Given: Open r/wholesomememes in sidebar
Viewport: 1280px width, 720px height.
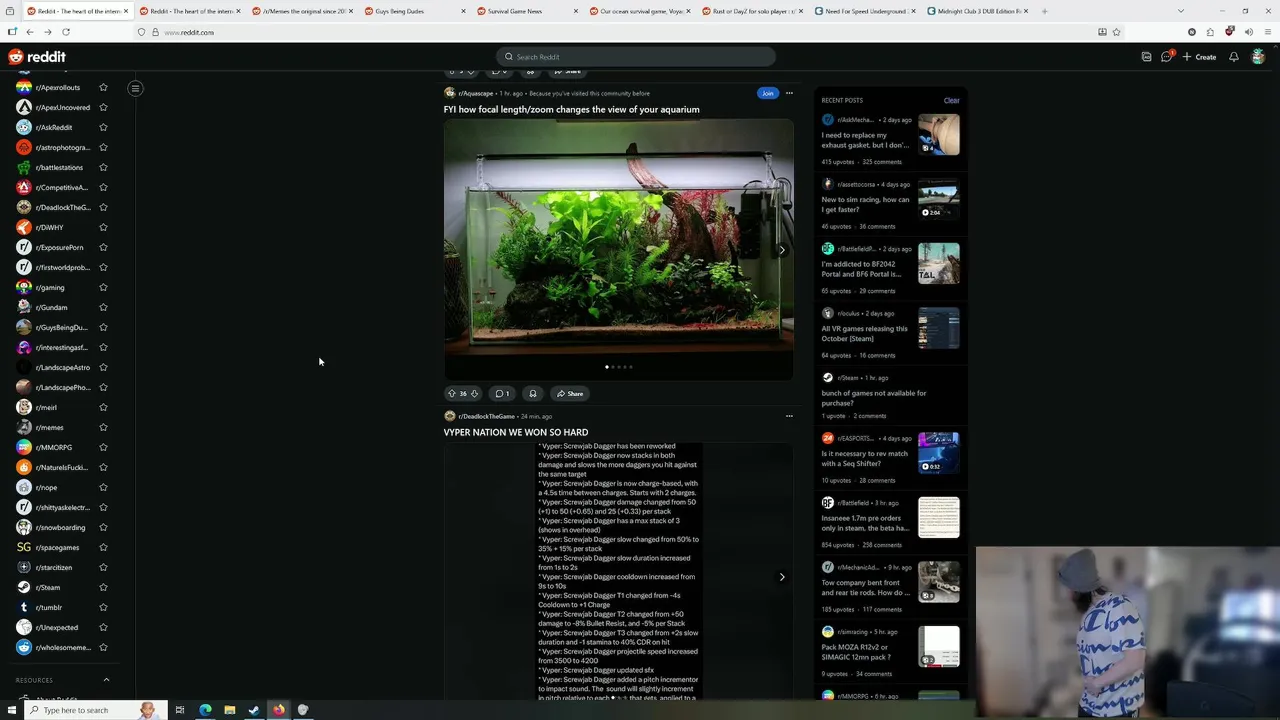Looking at the screenshot, I should [x=63, y=647].
